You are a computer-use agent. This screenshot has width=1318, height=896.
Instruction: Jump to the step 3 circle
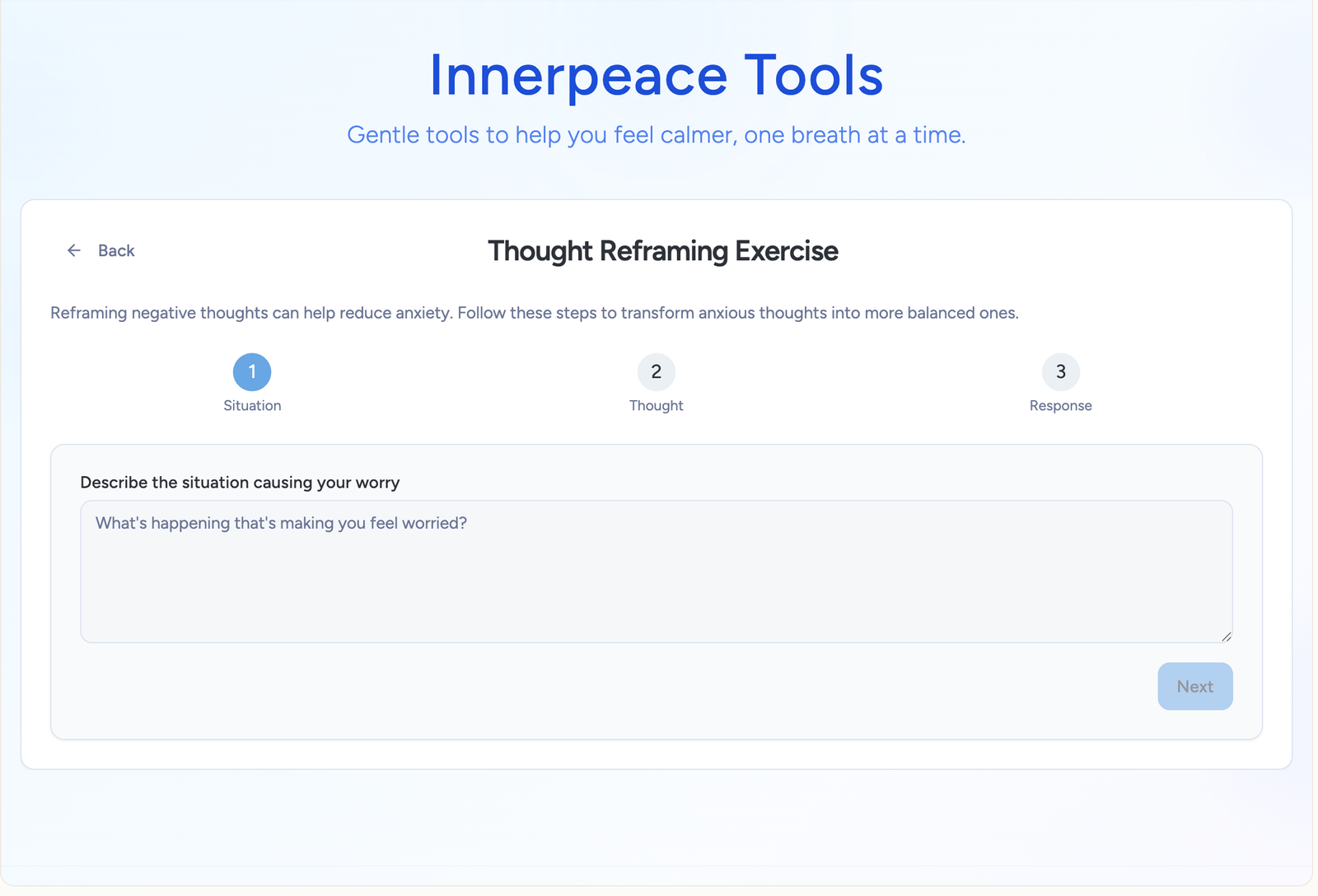point(1060,372)
